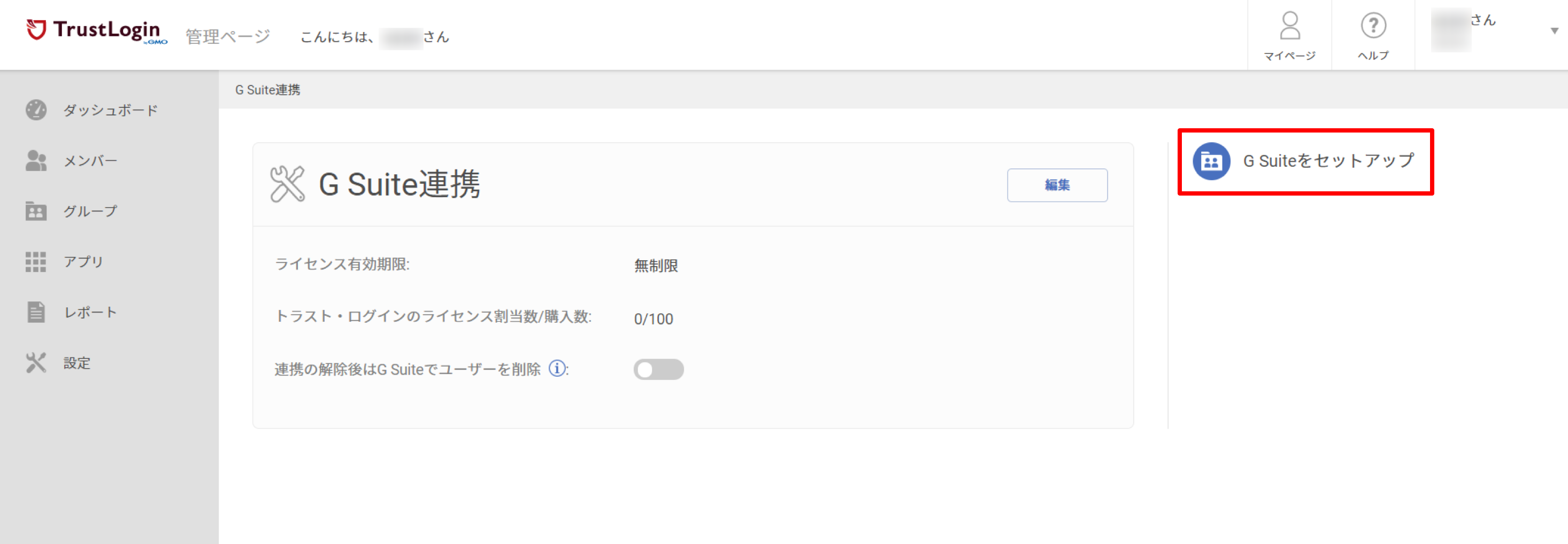Click the 無制限 license expiry value
1568x544 pixels.
pyautogui.click(x=656, y=266)
